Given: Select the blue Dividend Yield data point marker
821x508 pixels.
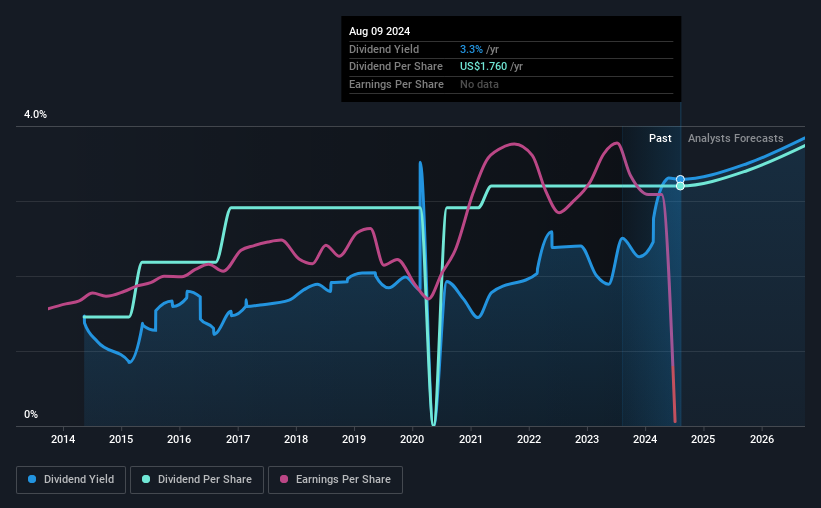Looking at the screenshot, I should (x=680, y=180).
